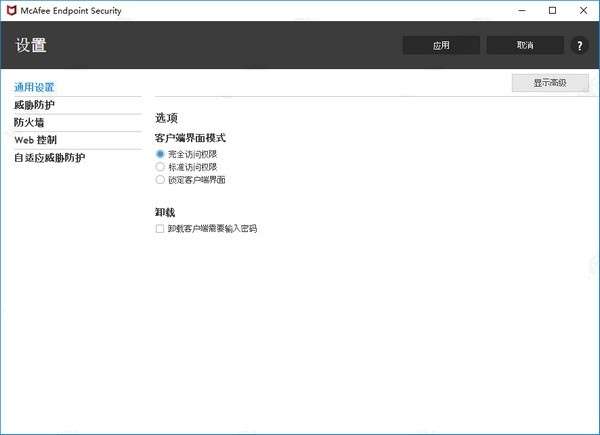Open the 防火墙 section
The width and height of the screenshot is (600, 435).
click(x=29, y=122)
